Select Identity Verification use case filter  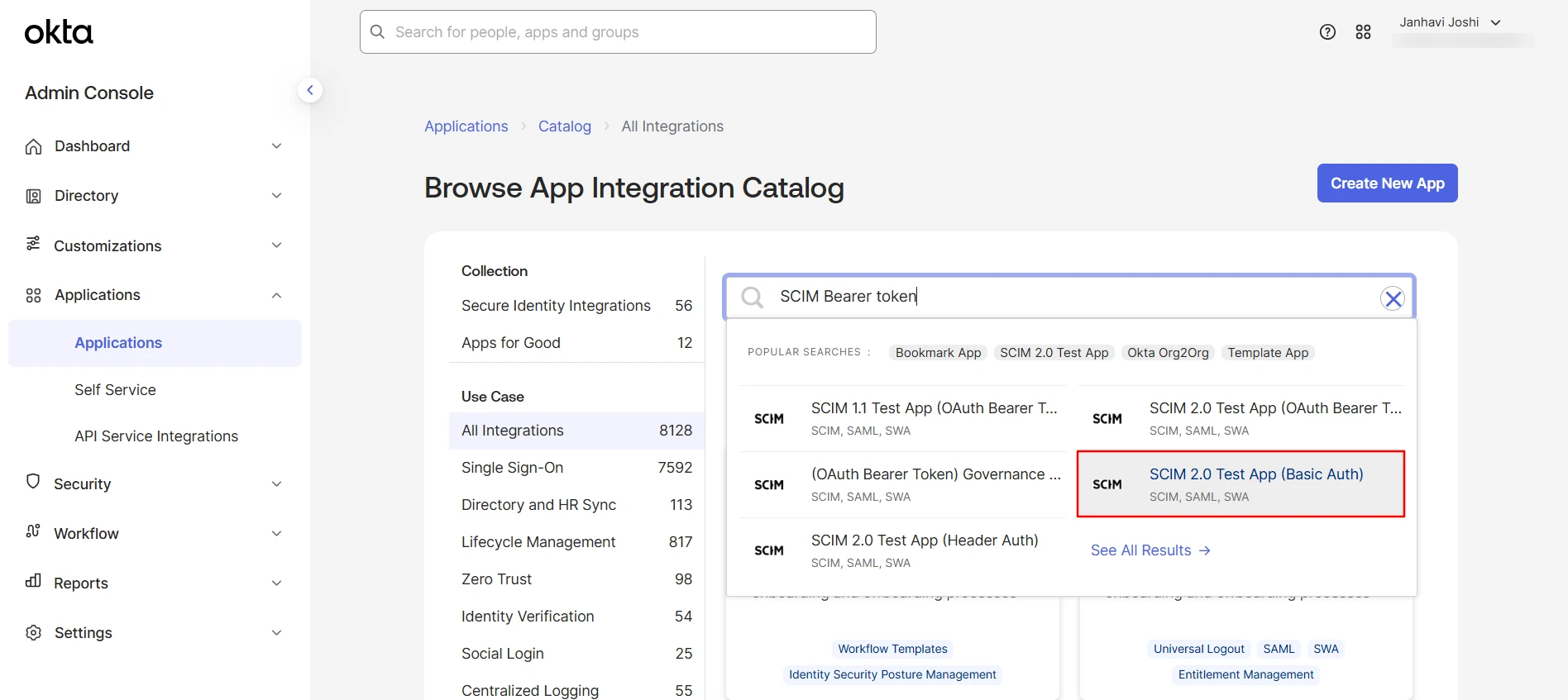tap(576, 617)
